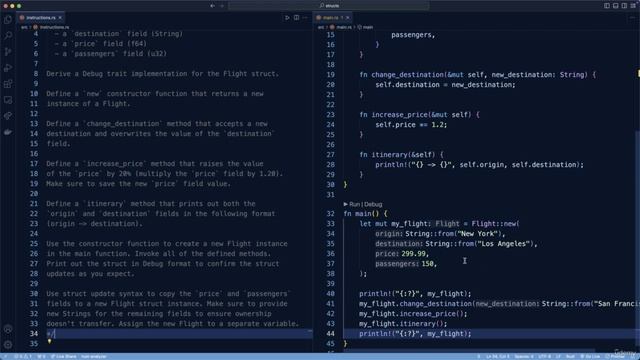Open errors and warnings status item
The image size is (640, 360).
click(x=23, y=356)
